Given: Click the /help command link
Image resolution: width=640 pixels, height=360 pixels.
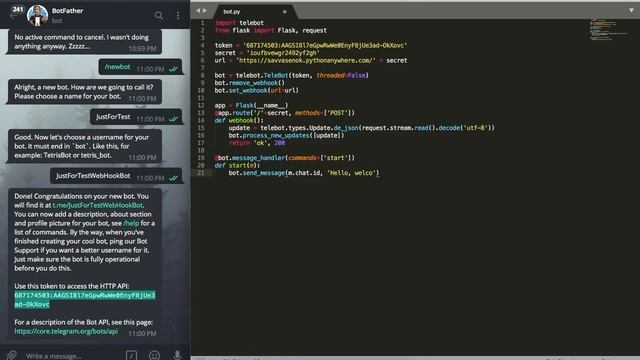Looking at the screenshot, I should click(x=131, y=223).
